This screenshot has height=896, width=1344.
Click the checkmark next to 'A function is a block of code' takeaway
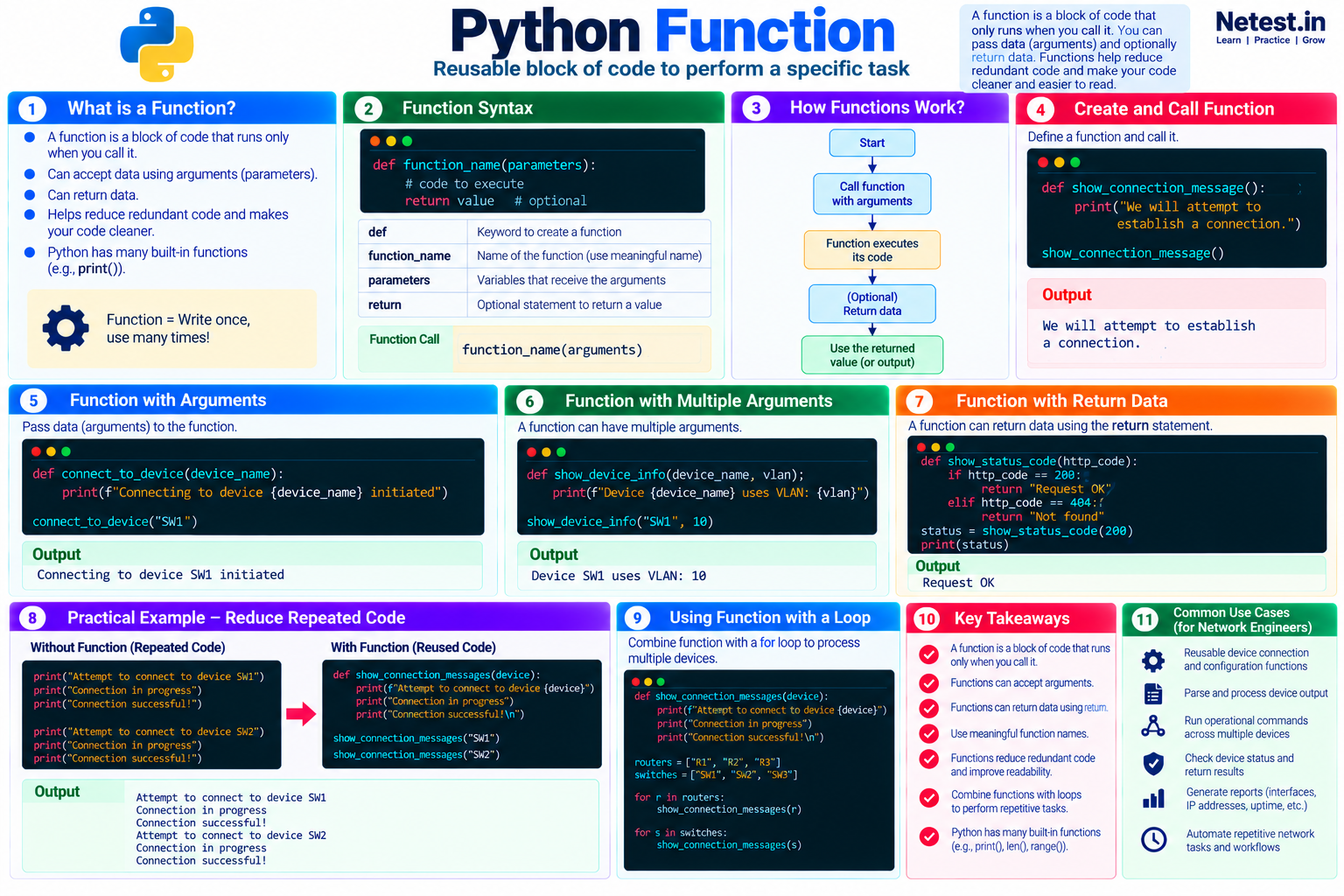[929, 654]
